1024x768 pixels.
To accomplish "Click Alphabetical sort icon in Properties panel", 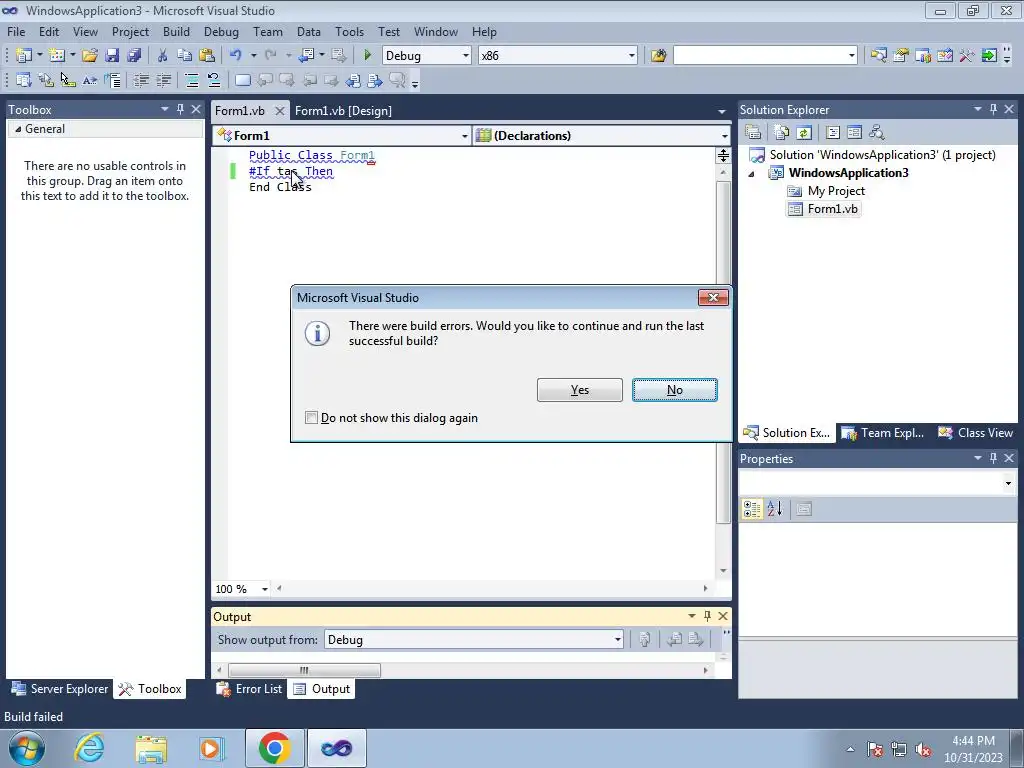I will [x=775, y=509].
